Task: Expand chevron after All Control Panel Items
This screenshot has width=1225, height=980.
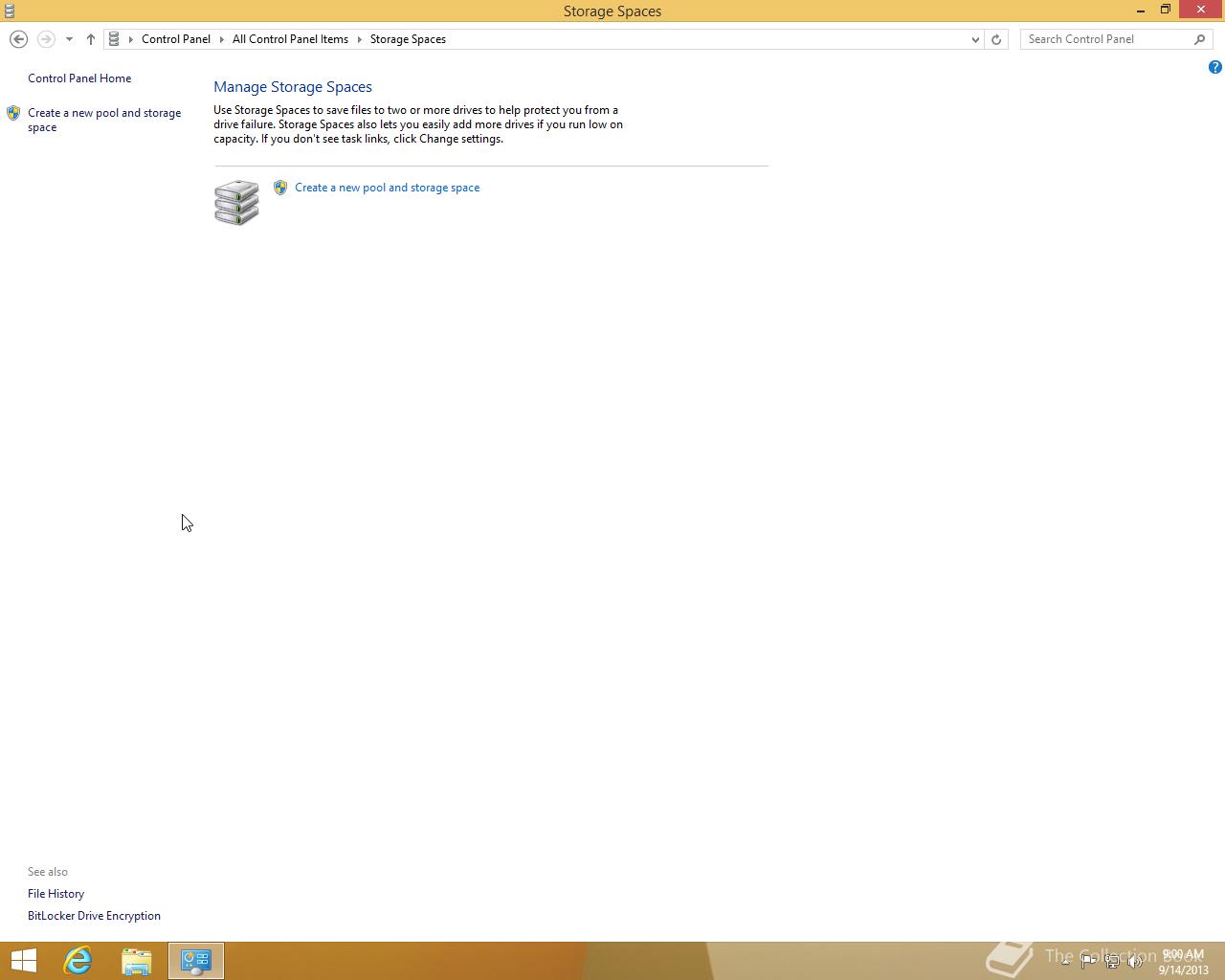Action: [360, 39]
